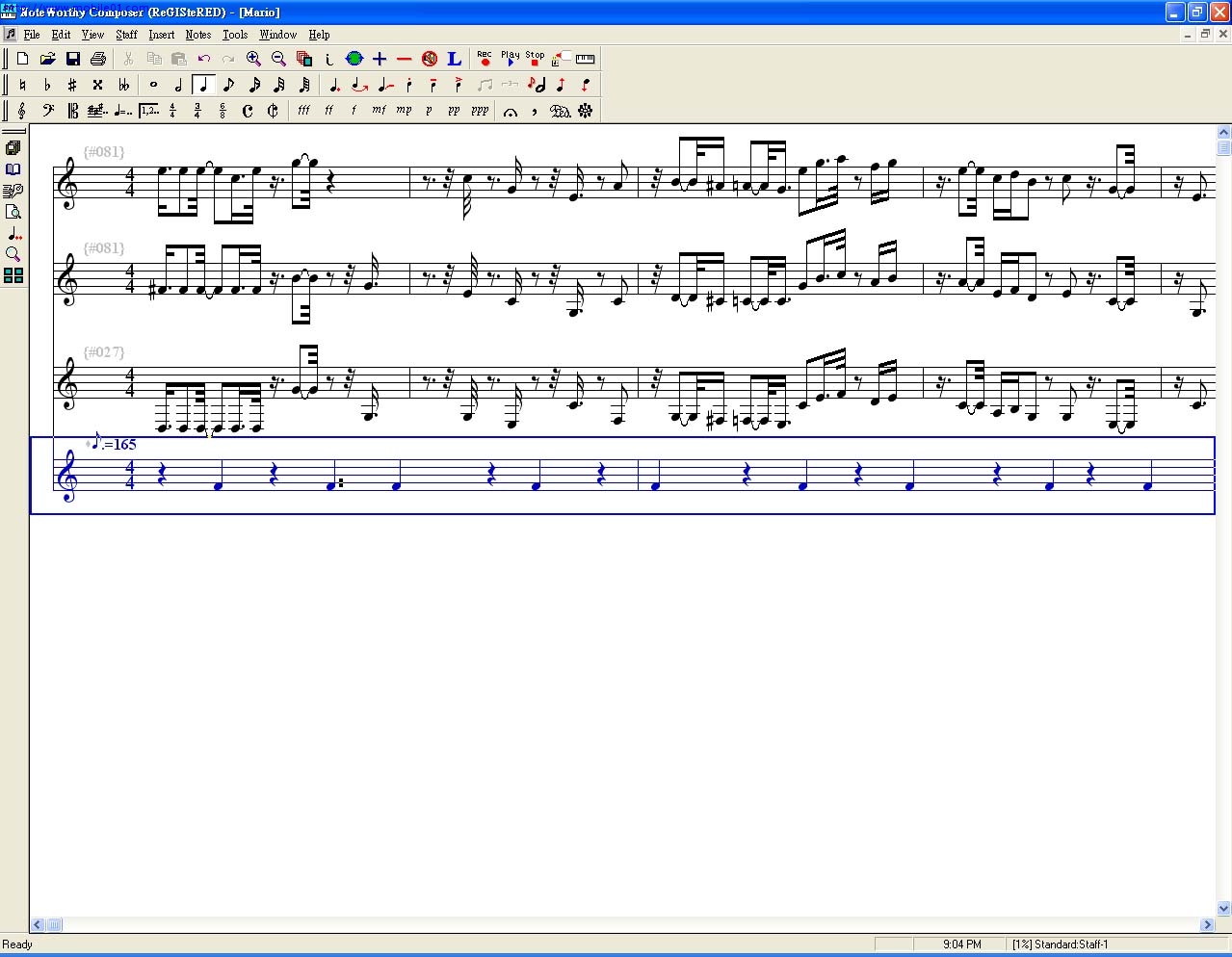
Task: Click the blue L lyrics icon
Action: [455, 59]
